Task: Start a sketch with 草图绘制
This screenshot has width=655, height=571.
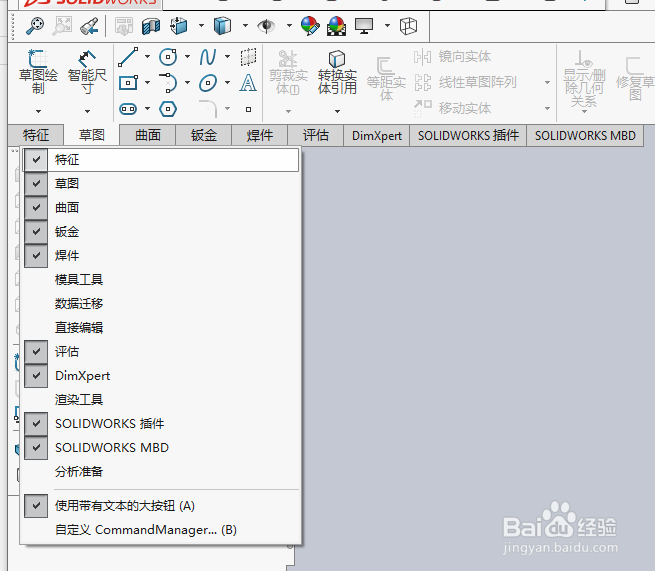Action: click(x=38, y=73)
